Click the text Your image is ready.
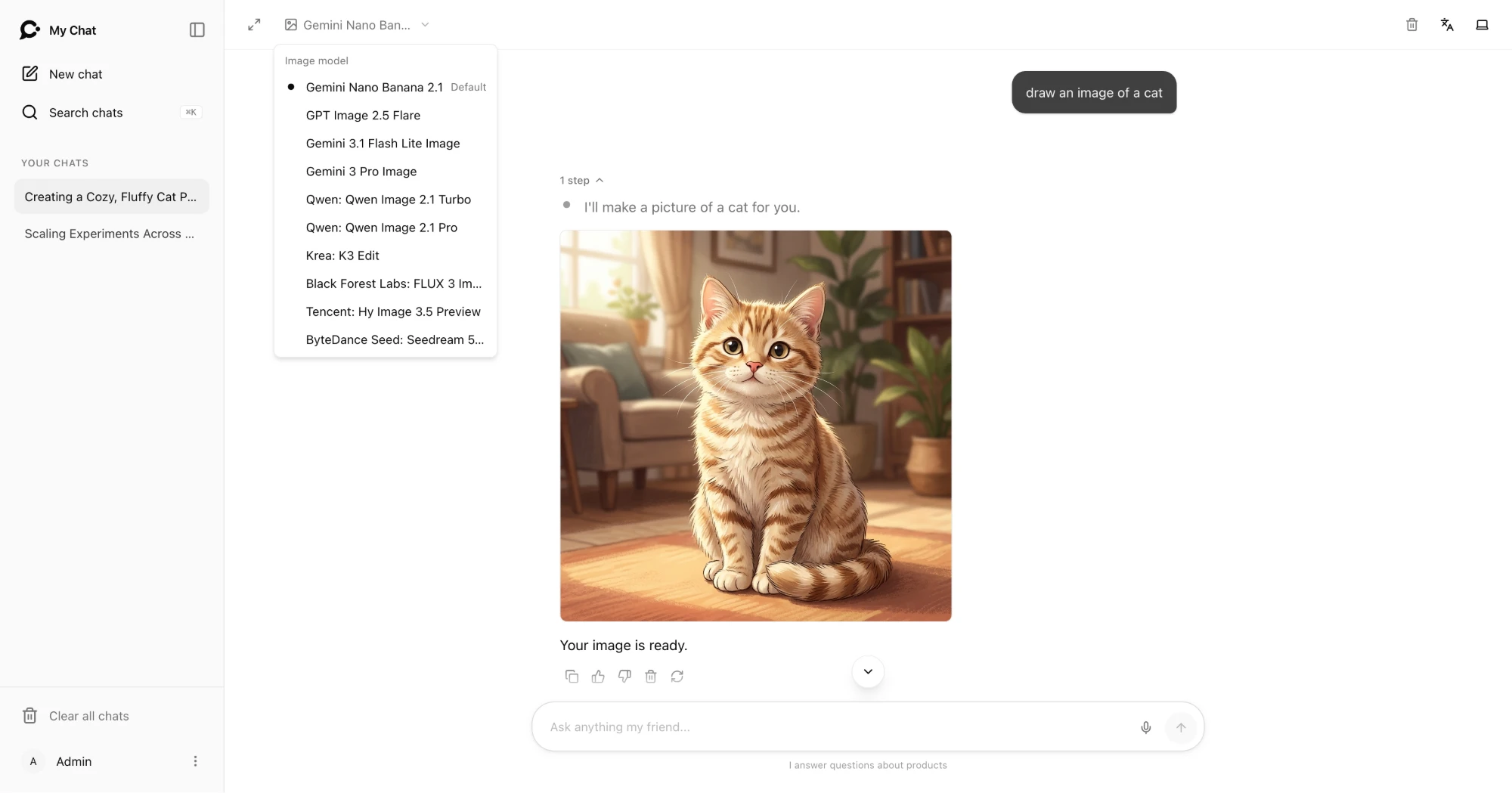1512x793 pixels. pyautogui.click(x=624, y=646)
